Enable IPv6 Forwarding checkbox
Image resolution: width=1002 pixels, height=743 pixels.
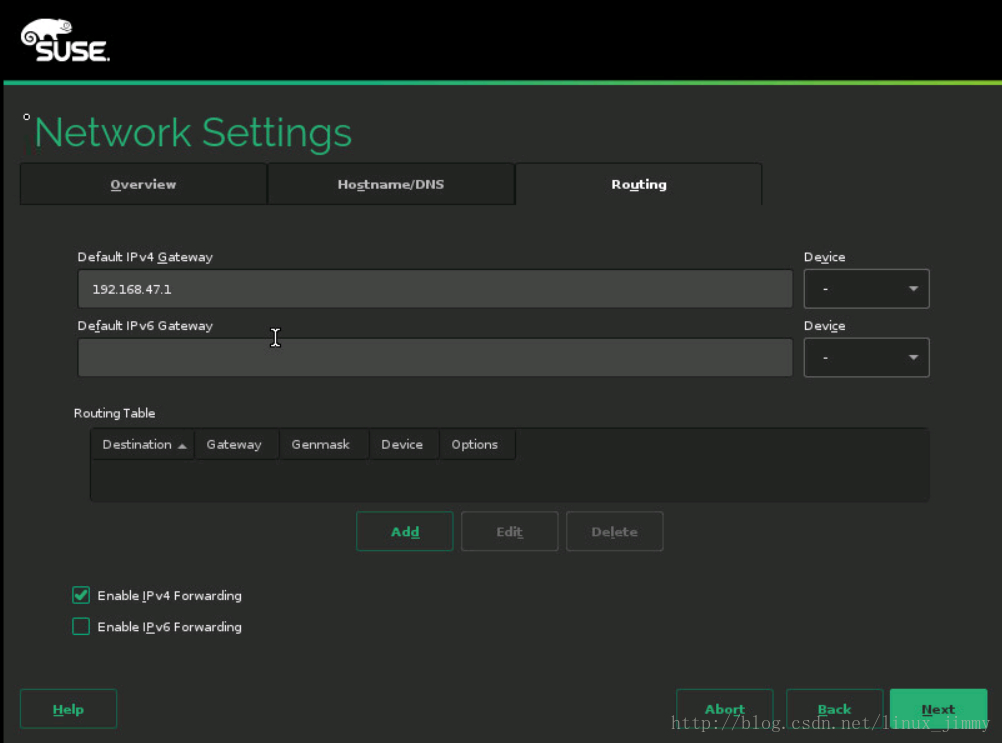point(81,626)
